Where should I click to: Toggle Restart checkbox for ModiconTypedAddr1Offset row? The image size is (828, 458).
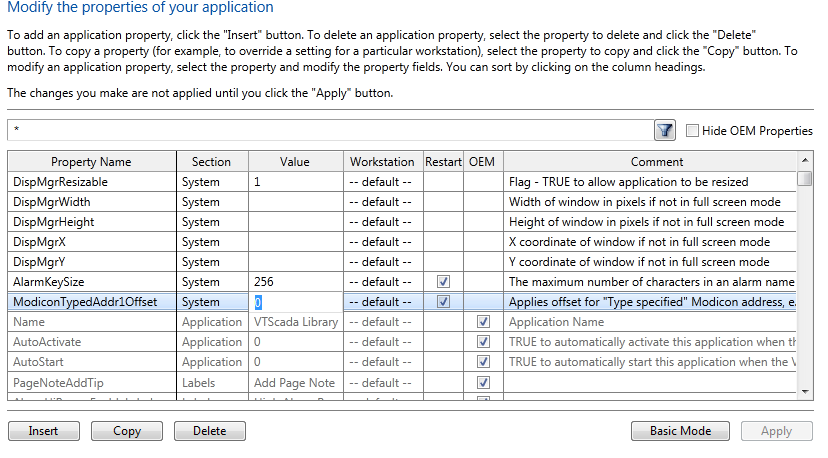coord(443,302)
